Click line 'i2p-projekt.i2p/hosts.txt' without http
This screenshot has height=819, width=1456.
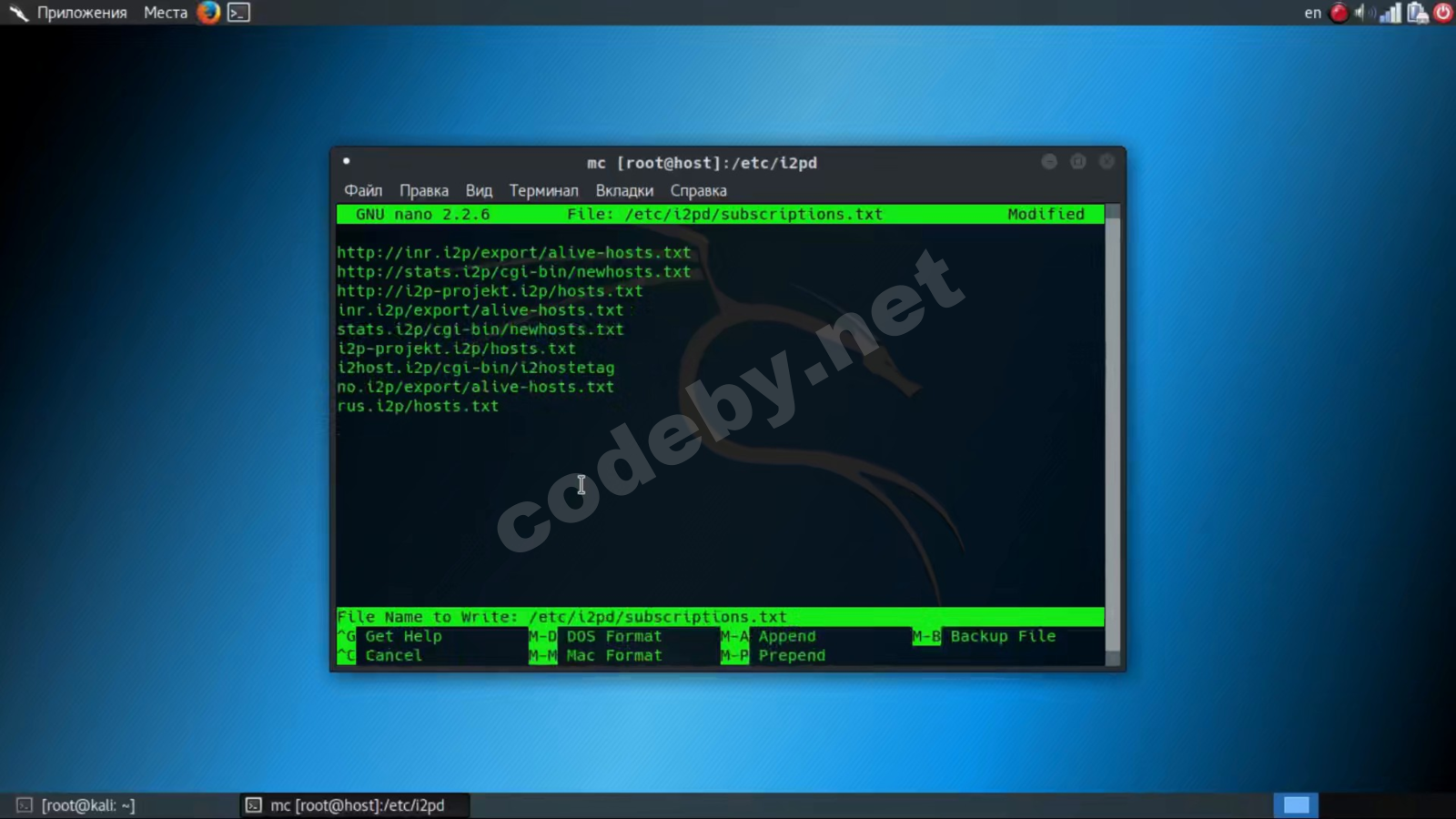(x=456, y=348)
